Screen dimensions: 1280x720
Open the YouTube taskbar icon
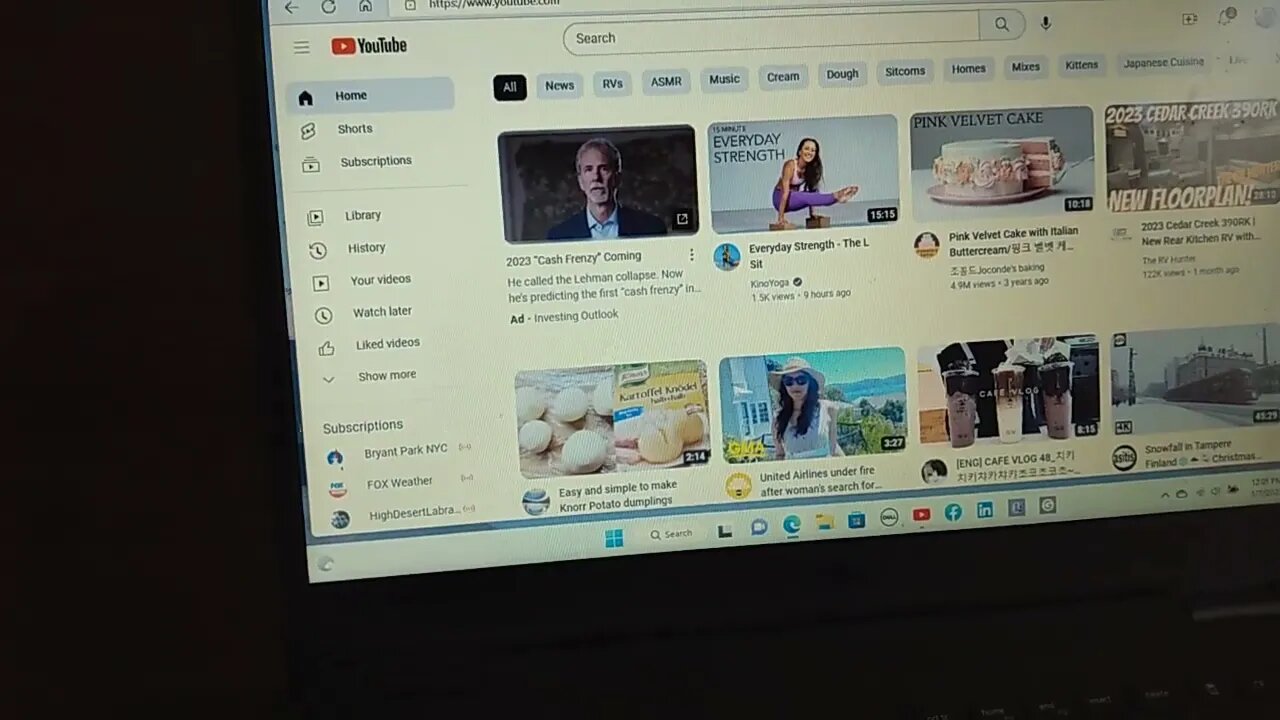(x=921, y=514)
